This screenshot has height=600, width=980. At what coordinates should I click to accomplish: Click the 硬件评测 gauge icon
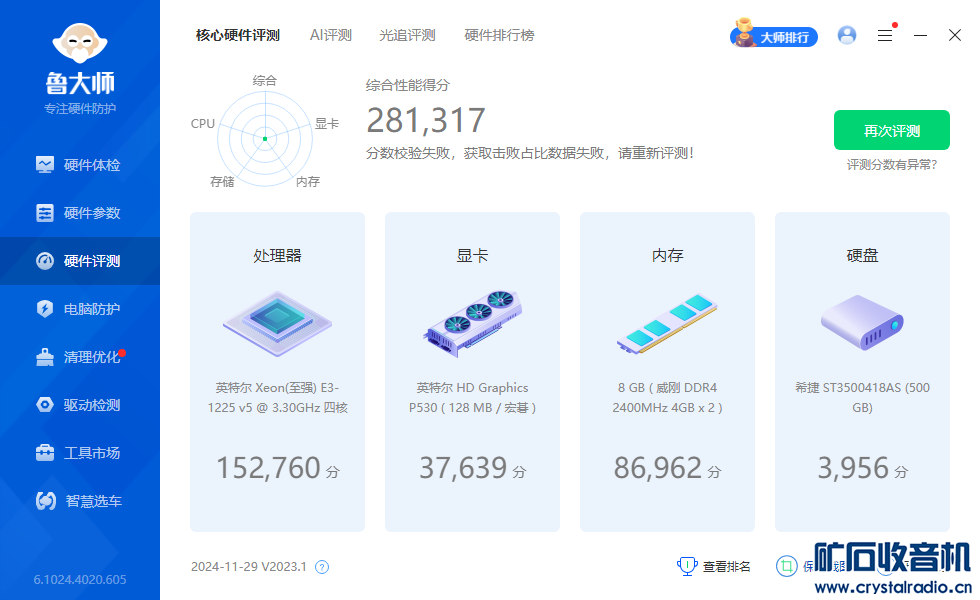point(45,261)
